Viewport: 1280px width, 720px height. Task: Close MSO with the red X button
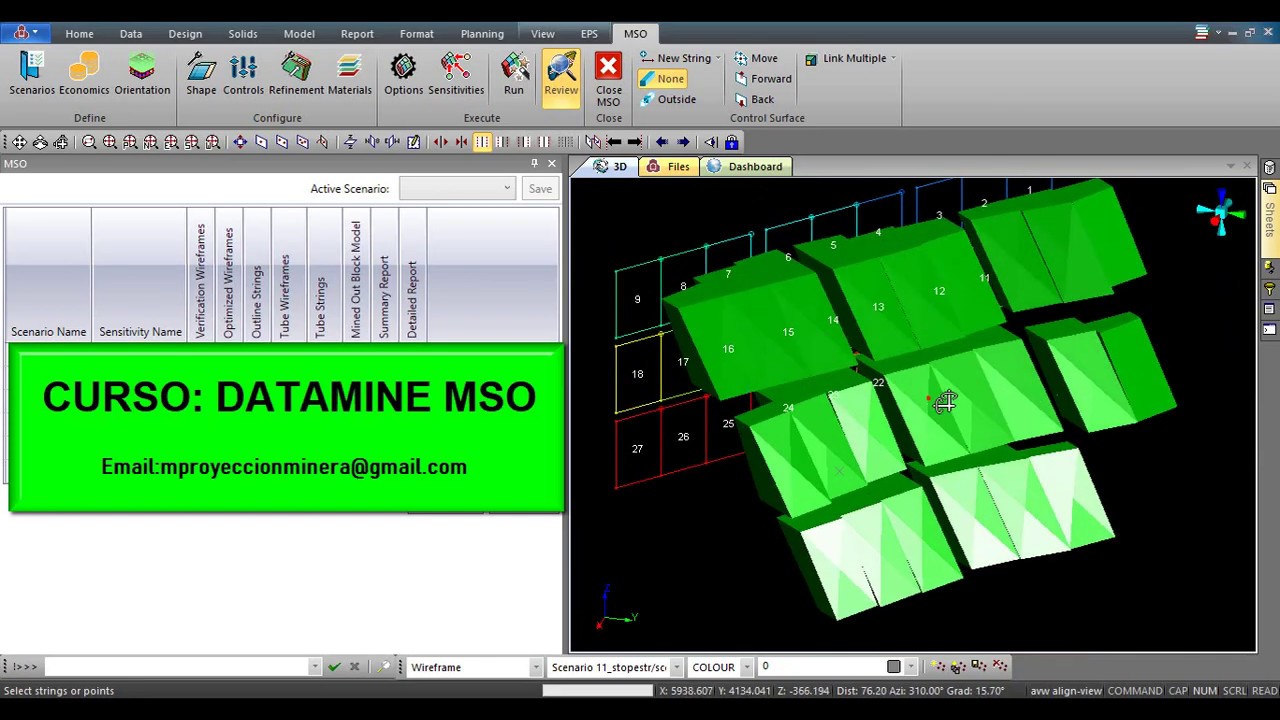point(608,79)
